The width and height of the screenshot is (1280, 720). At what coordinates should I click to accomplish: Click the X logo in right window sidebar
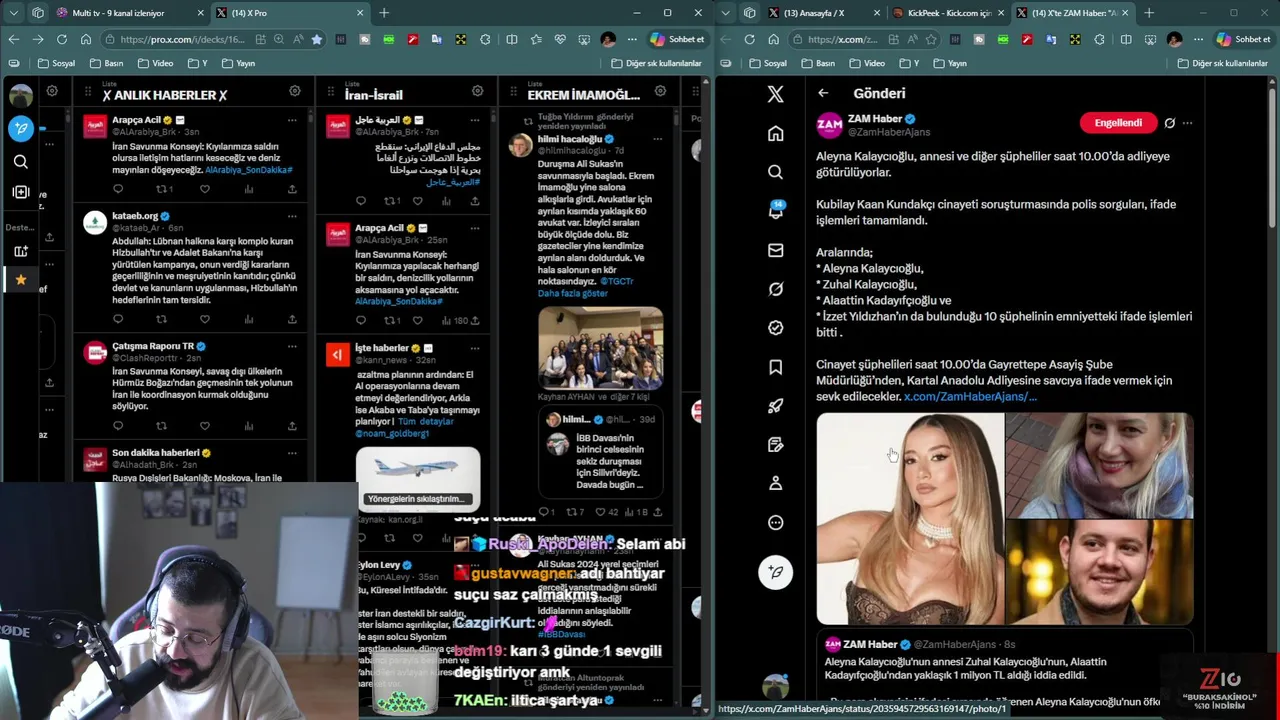775,94
